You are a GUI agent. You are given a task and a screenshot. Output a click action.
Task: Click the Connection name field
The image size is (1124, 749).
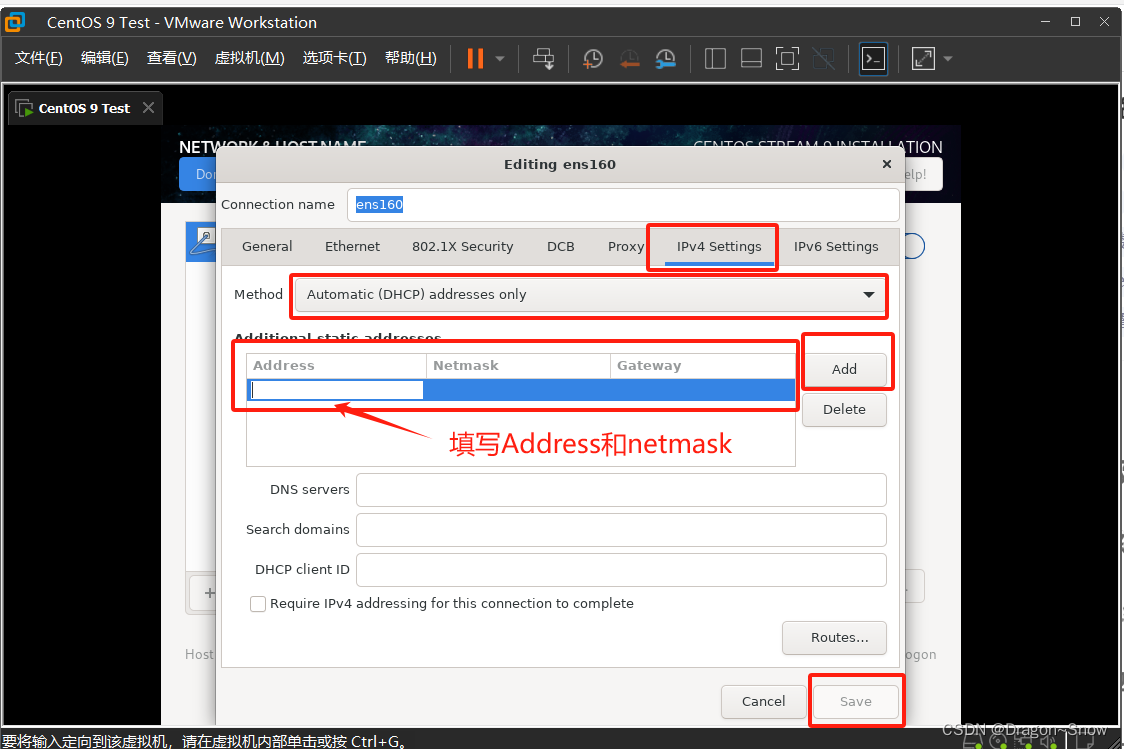(x=623, y=205)
